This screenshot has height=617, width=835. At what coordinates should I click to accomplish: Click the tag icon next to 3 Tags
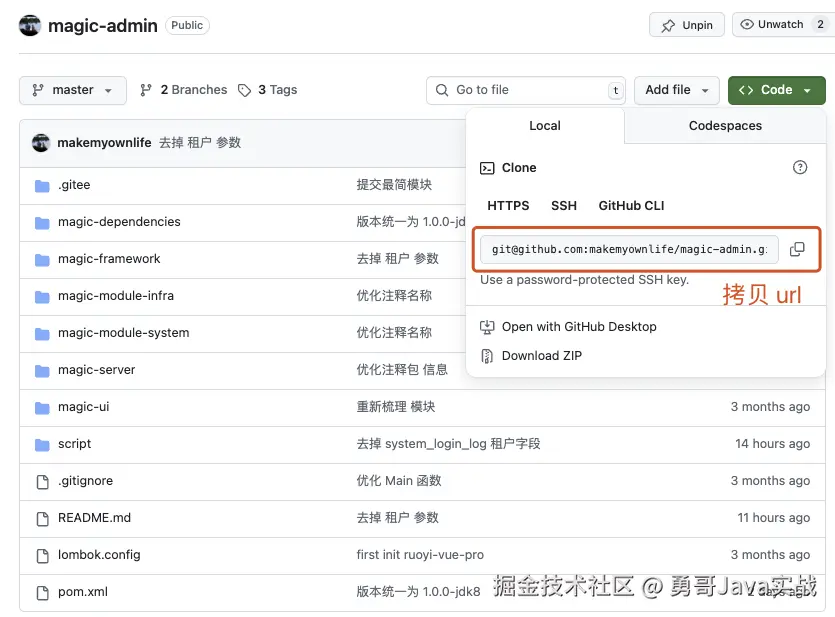[x=244, y=91]
